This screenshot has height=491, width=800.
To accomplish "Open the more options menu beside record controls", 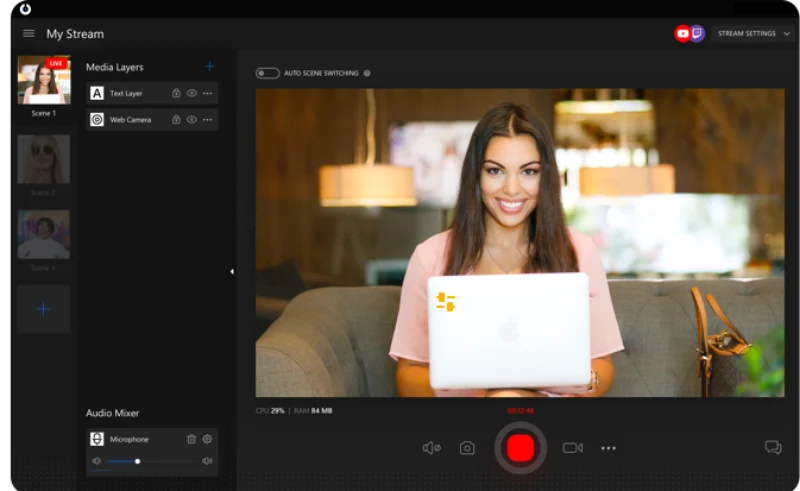I will pyautogui.click(x=608, y=448).
